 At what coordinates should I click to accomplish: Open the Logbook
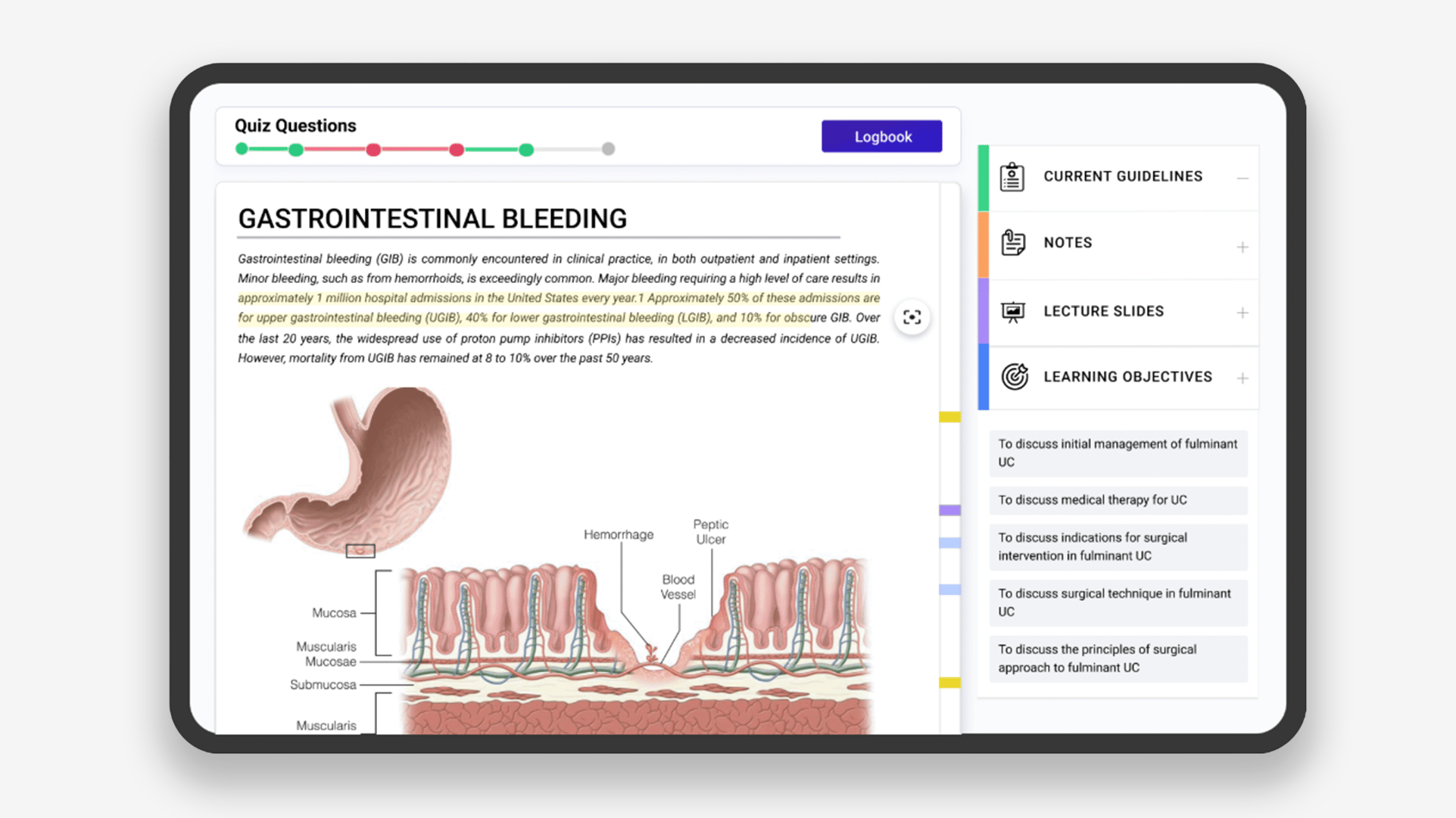(881, 137)
